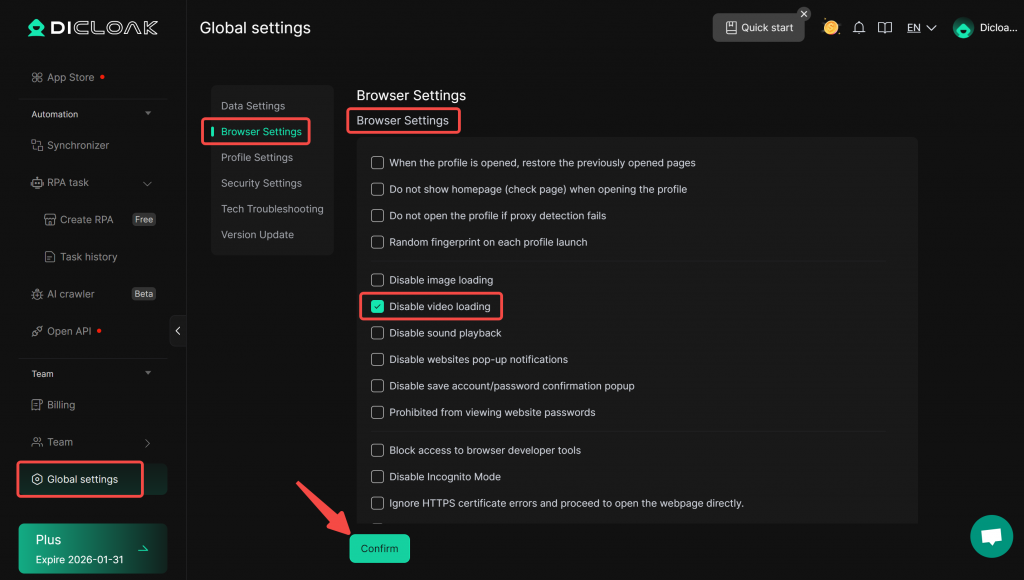Expand the RPA task submenu
This screenshot has height=580, width=1024.
[x=148, y=183]
